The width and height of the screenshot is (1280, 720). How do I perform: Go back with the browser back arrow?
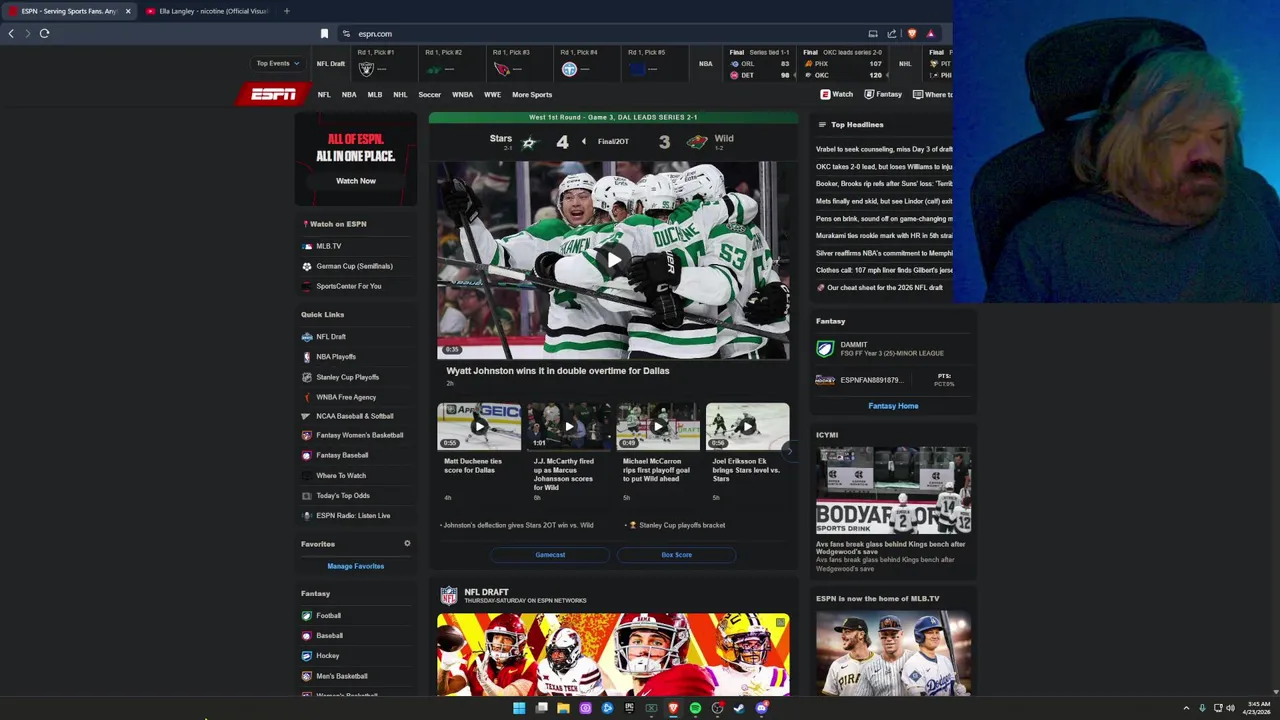pyautogui.click(x=11, y=33)
